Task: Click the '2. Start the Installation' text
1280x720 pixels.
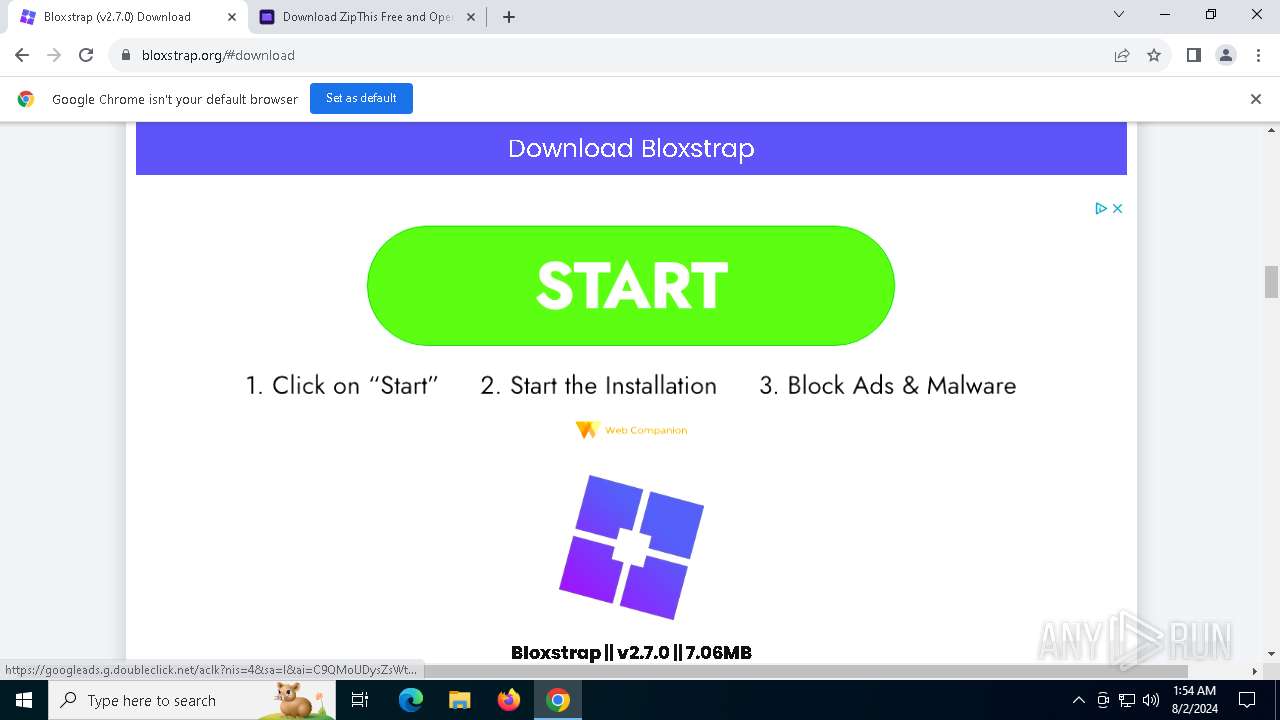Action: click(x=598, y=386)
